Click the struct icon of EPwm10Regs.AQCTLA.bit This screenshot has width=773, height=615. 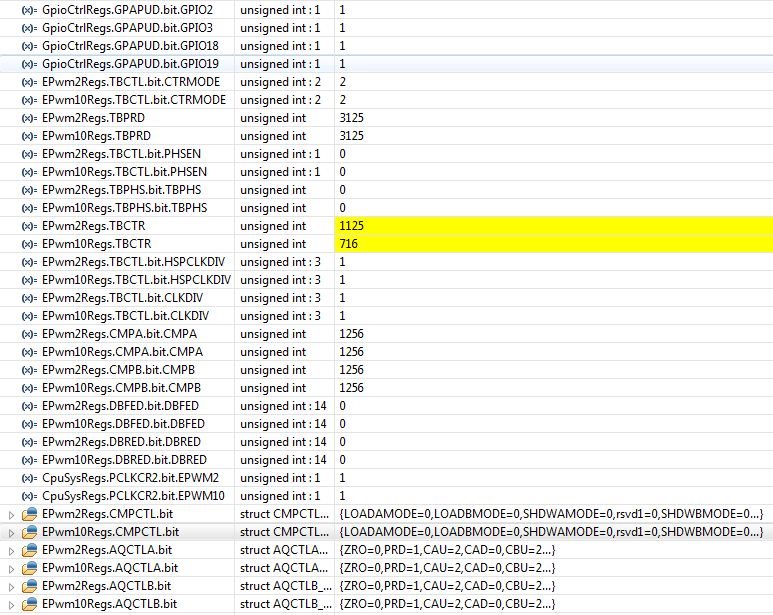(30, 568)
